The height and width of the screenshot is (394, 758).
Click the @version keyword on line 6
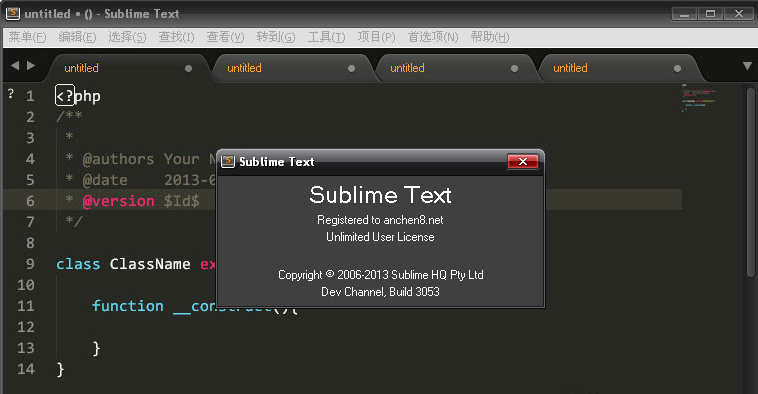tap(118, 201)
